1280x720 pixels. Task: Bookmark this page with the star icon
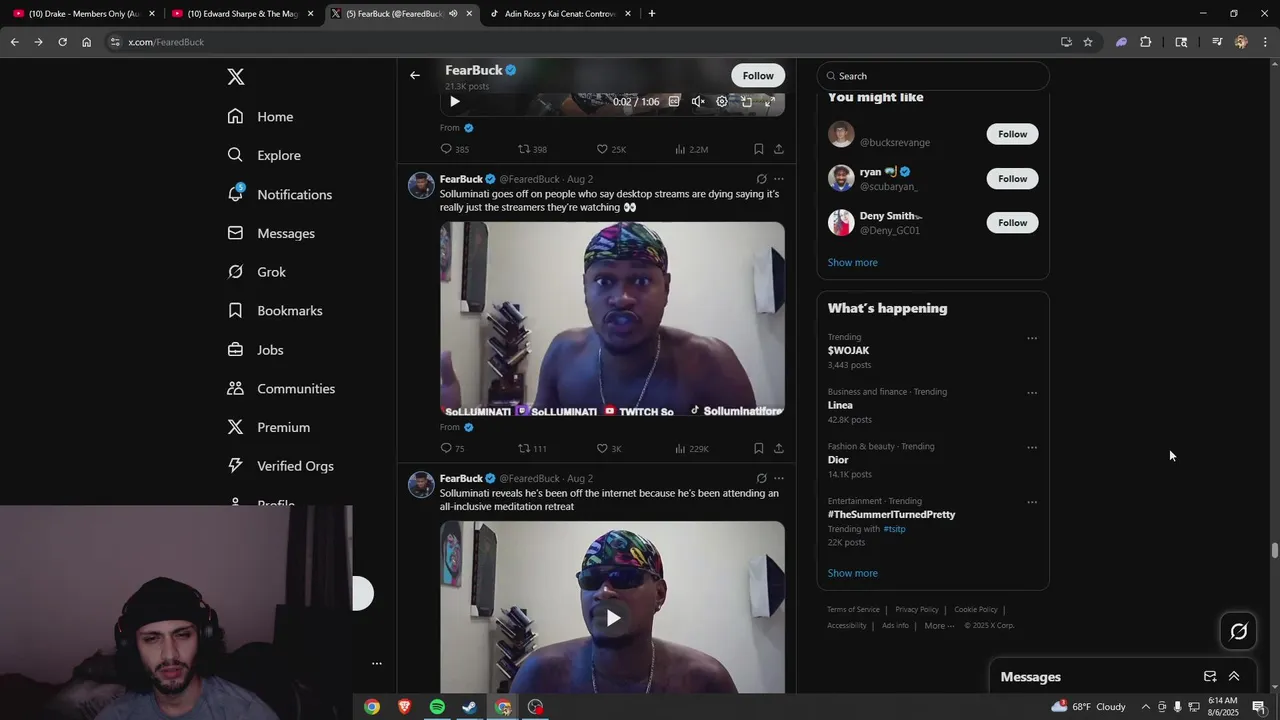tap(1088, 42)
